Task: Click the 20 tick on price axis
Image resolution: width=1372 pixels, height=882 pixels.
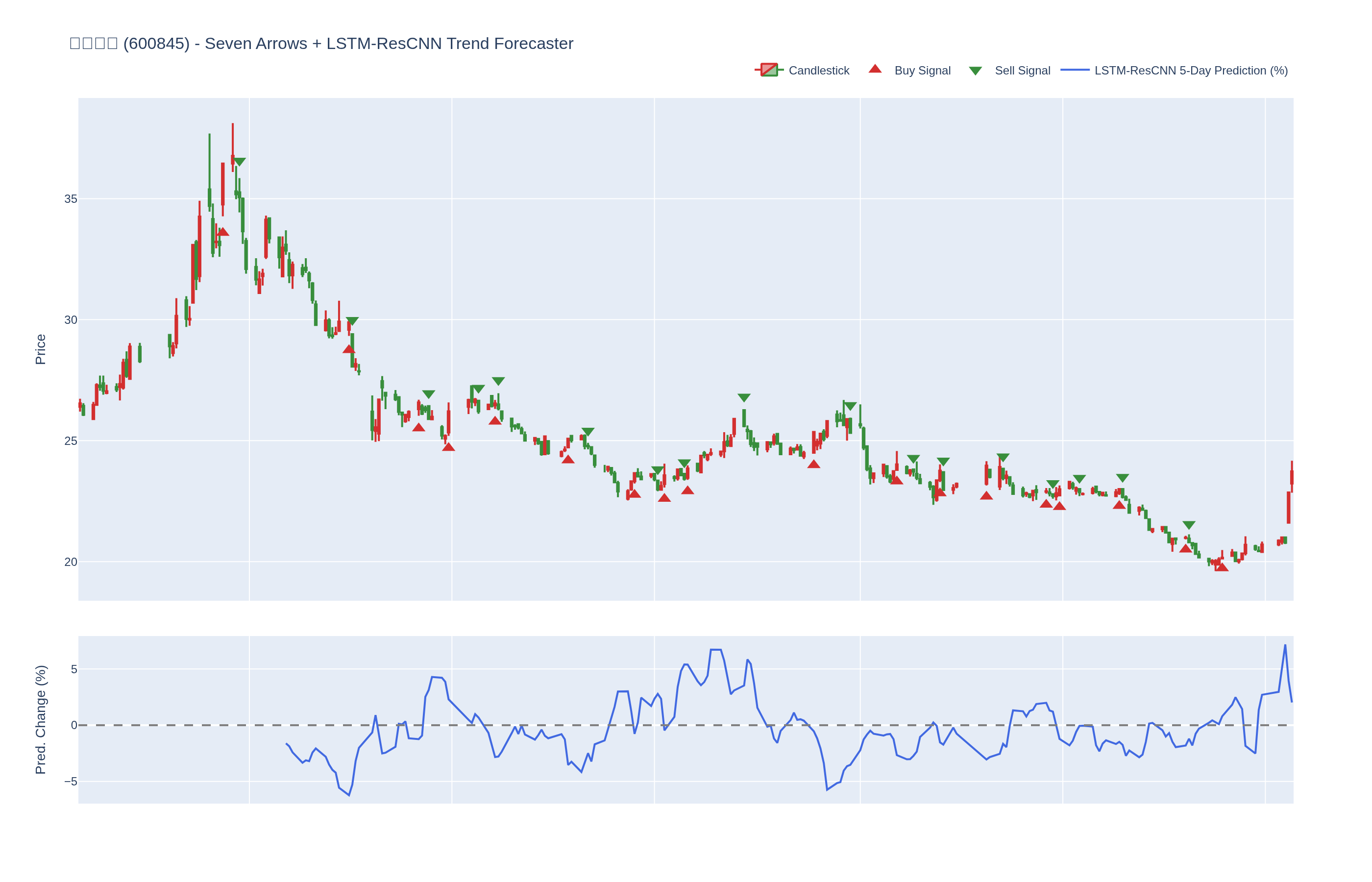Action: click(x=71, y=562)
